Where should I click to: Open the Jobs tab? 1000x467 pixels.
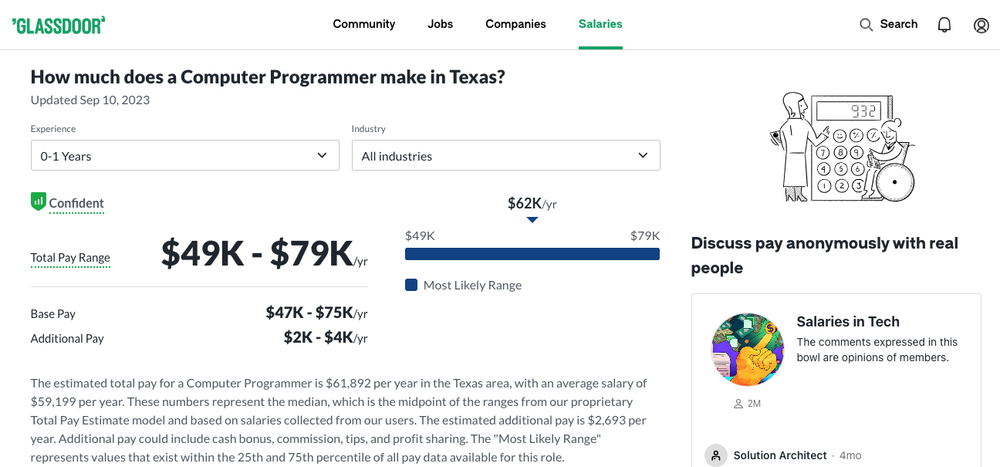pyautogui.click(x=440, y=24)
